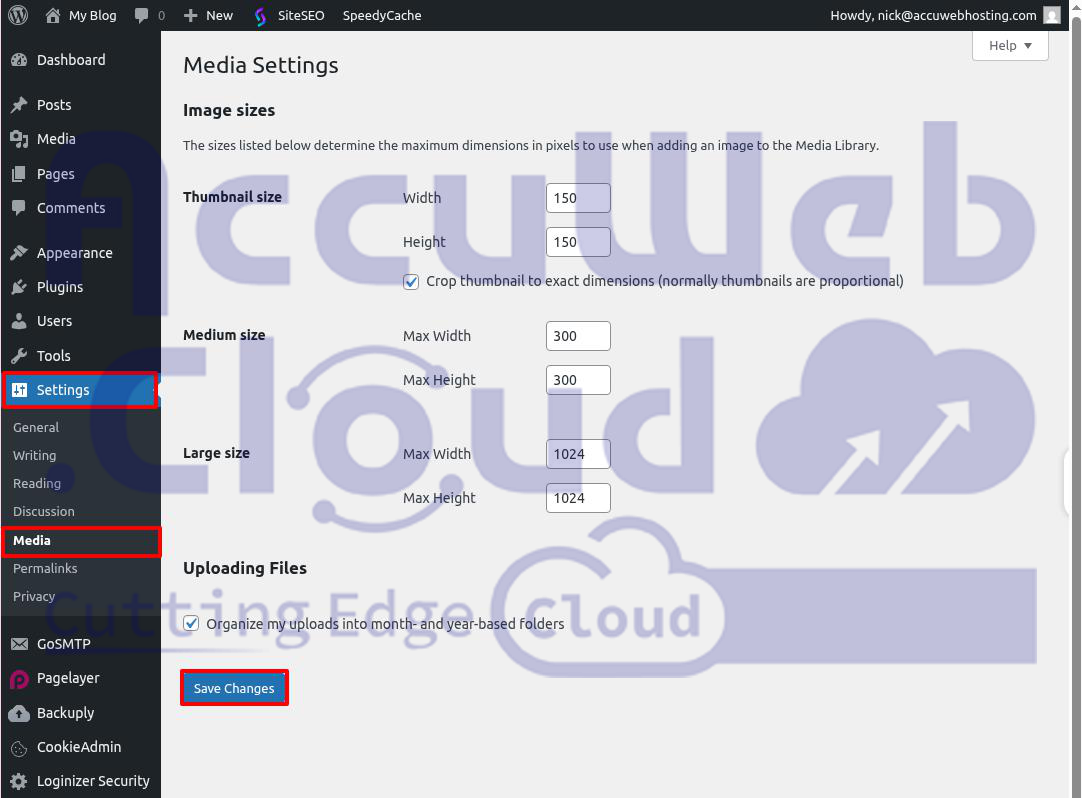Screen dimensions: 1082x798
Task: Click the Thumbnail Width input field
Action: point(578,198)
